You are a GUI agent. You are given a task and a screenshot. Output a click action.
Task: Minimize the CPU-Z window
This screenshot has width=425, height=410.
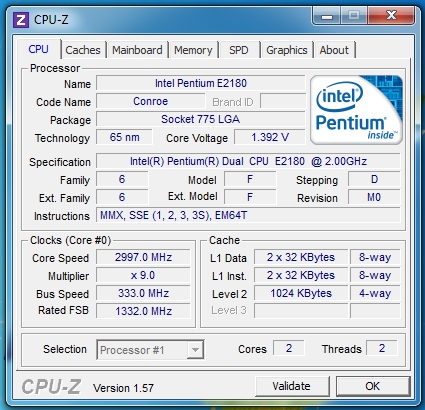click(x=327, y=16)
